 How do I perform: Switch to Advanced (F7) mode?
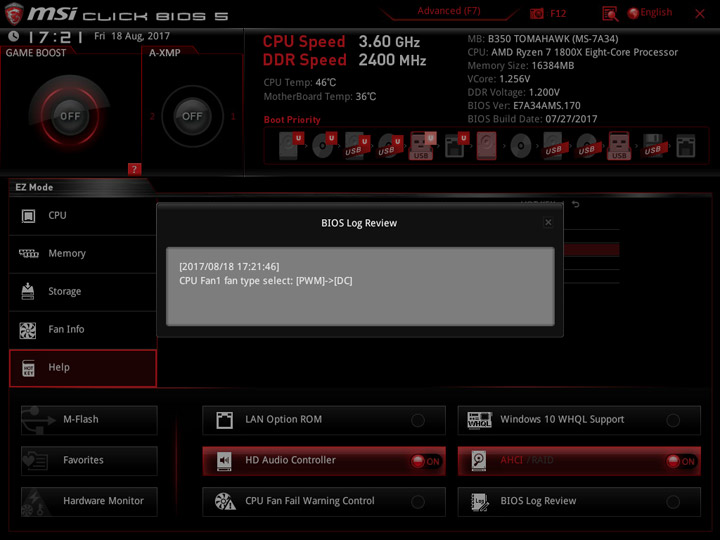click(449, 11)
